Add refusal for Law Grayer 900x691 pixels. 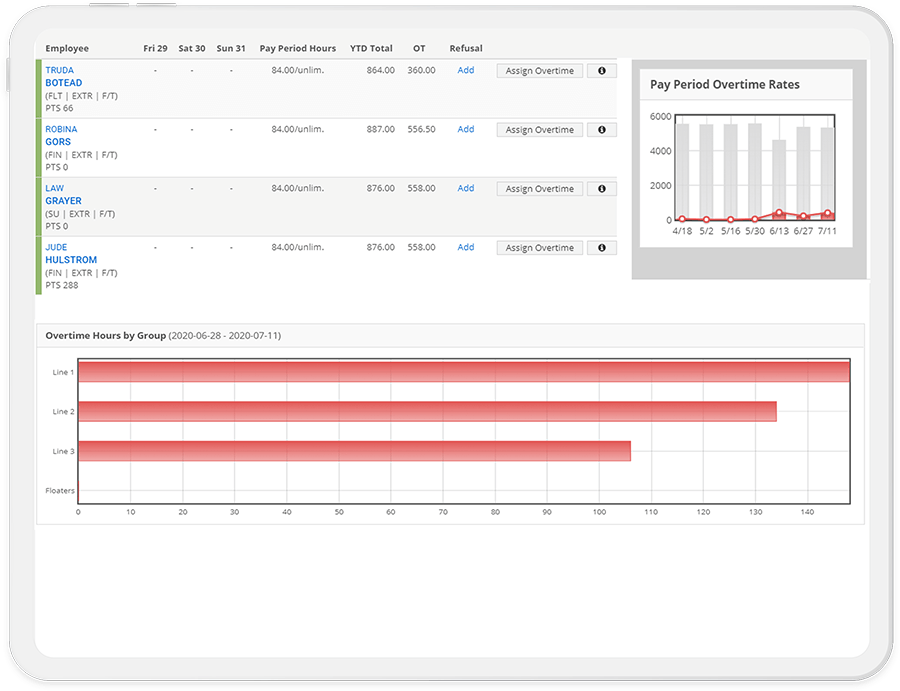pyautogui.click(x=465, y=188)
